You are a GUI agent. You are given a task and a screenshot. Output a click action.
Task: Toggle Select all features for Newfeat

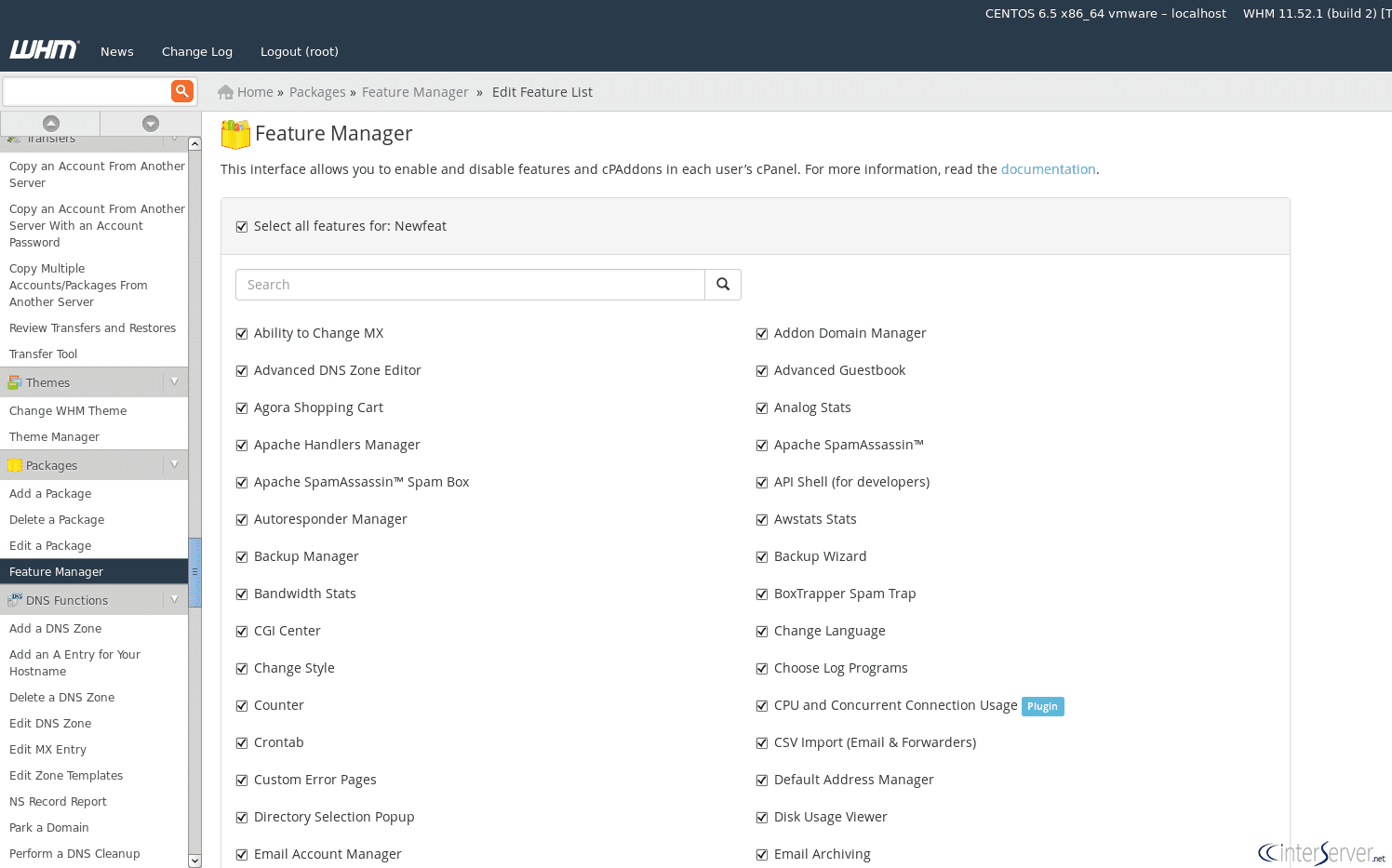(x=242, y=226)
